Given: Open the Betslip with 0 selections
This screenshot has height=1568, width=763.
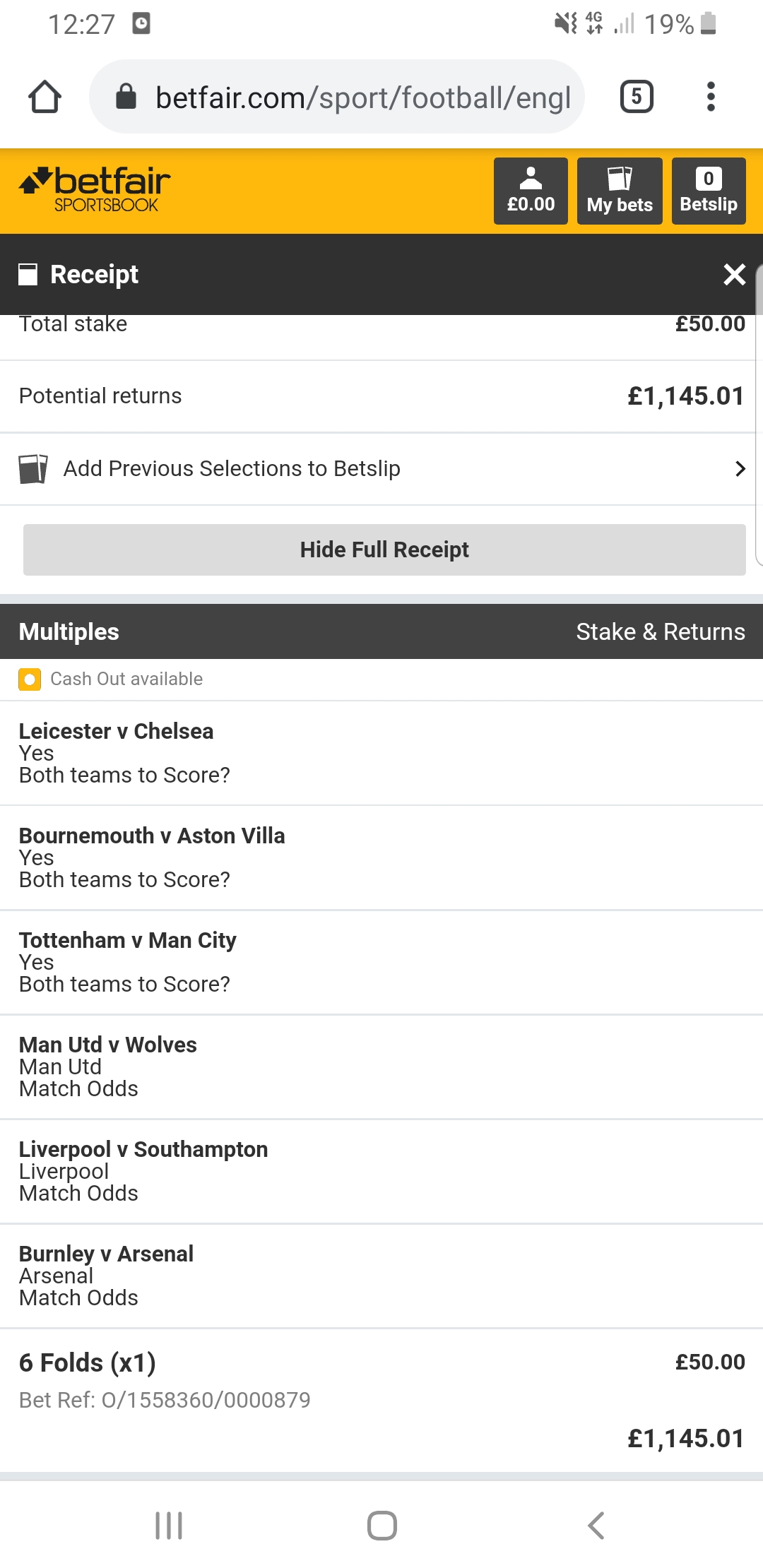Looking at the screenshot, I should point(709,191).
